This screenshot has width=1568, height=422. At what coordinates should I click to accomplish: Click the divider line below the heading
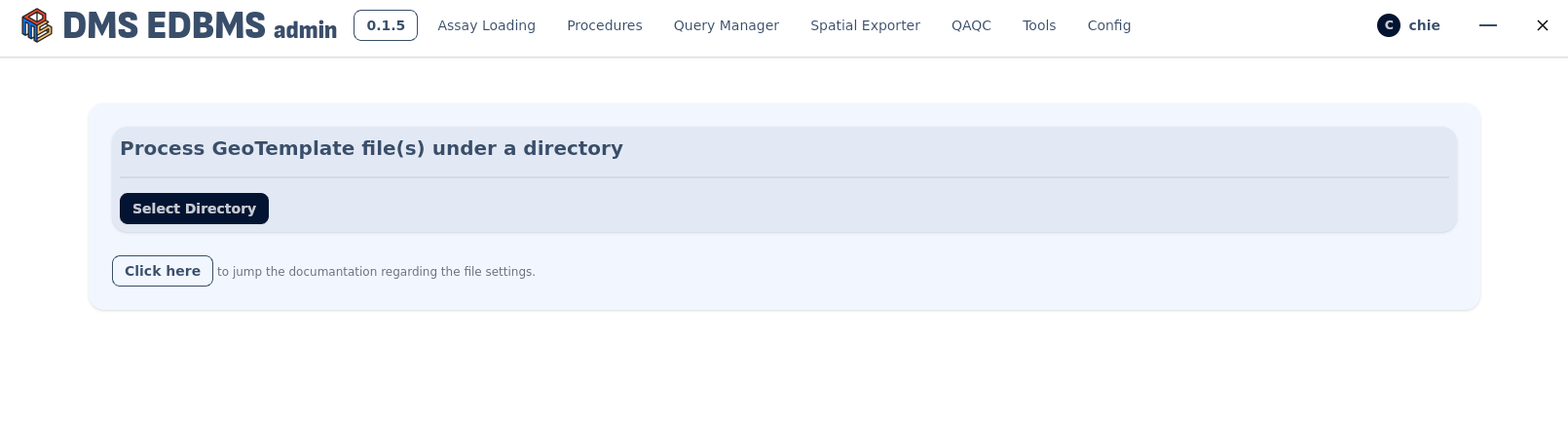[x=784, y=177]
